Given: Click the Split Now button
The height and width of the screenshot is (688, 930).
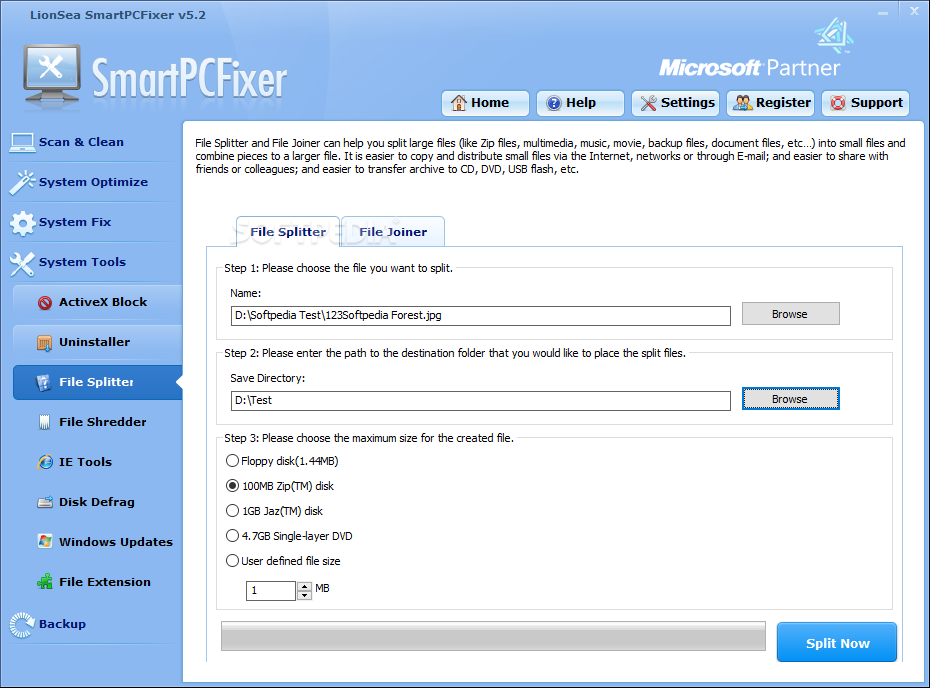Looking at the screenshot, I should pyautogui.click(x=837, y=642).
